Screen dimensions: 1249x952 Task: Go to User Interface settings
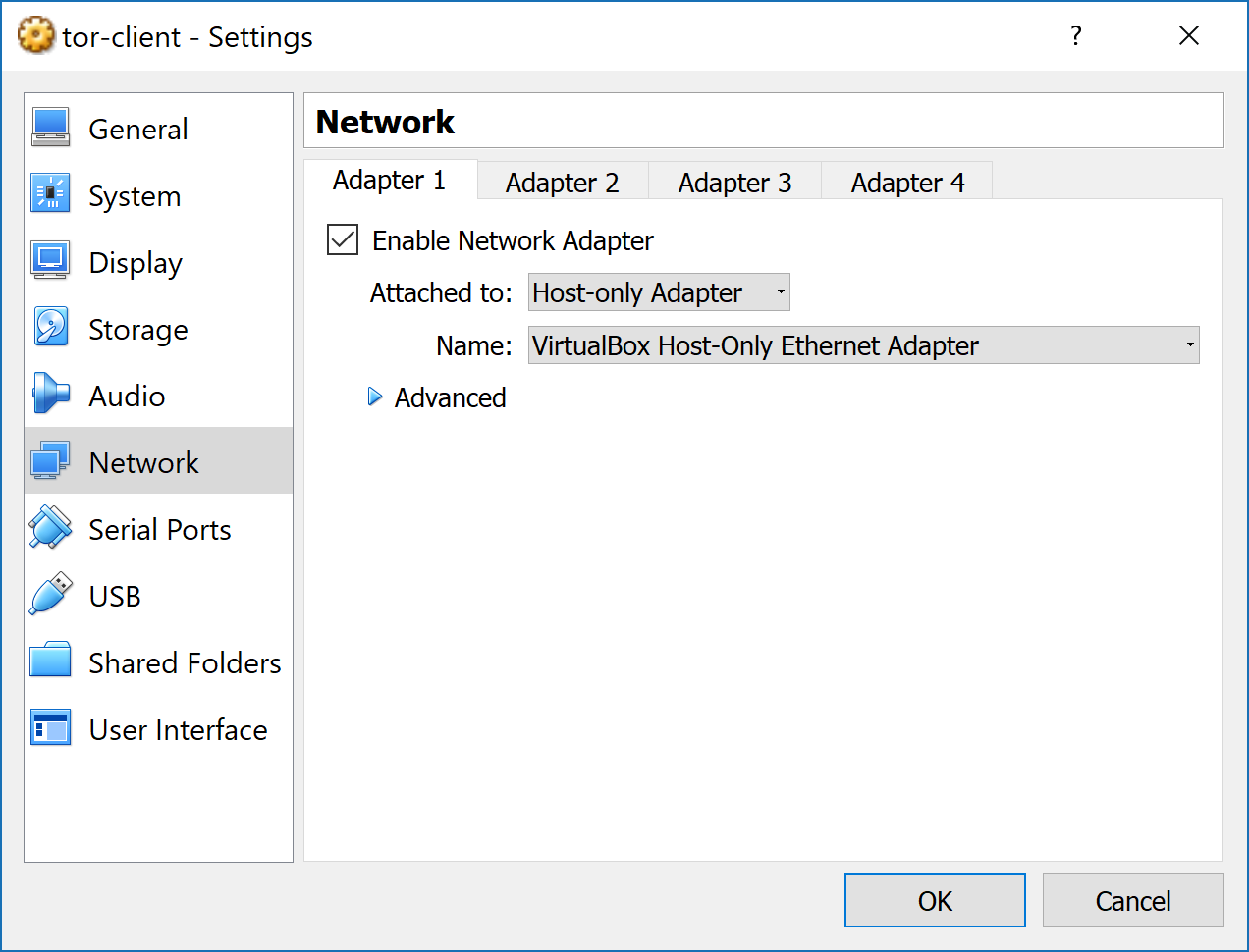(x=159, y=729)
